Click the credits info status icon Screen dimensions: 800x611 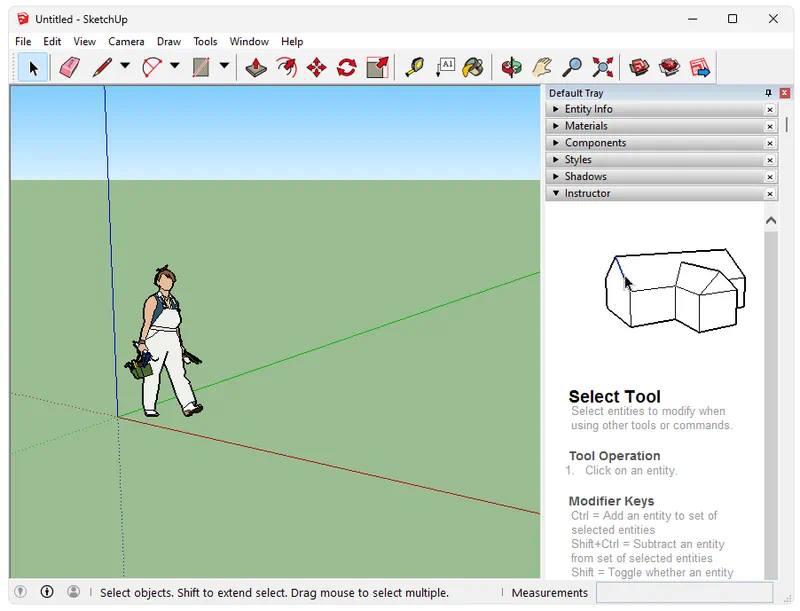click(x=47, y=592)
